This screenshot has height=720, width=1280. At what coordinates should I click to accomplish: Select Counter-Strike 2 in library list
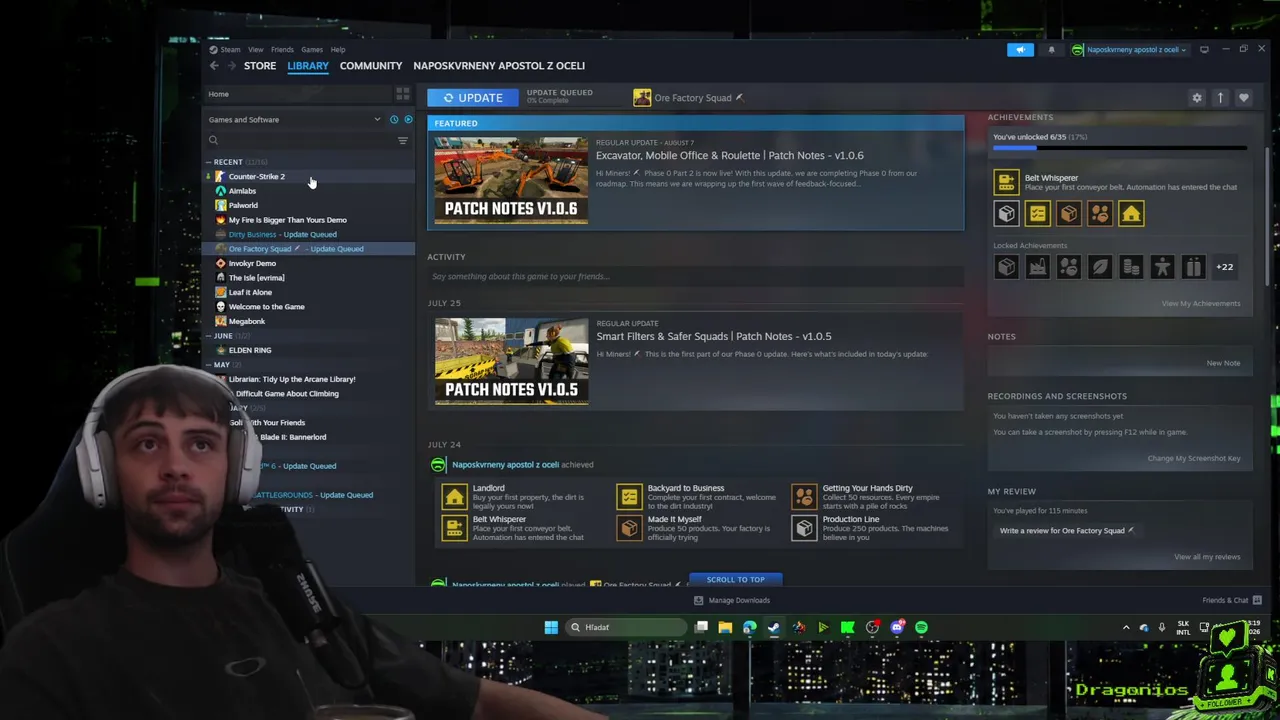pyautogui.click(x=256, y=177)
